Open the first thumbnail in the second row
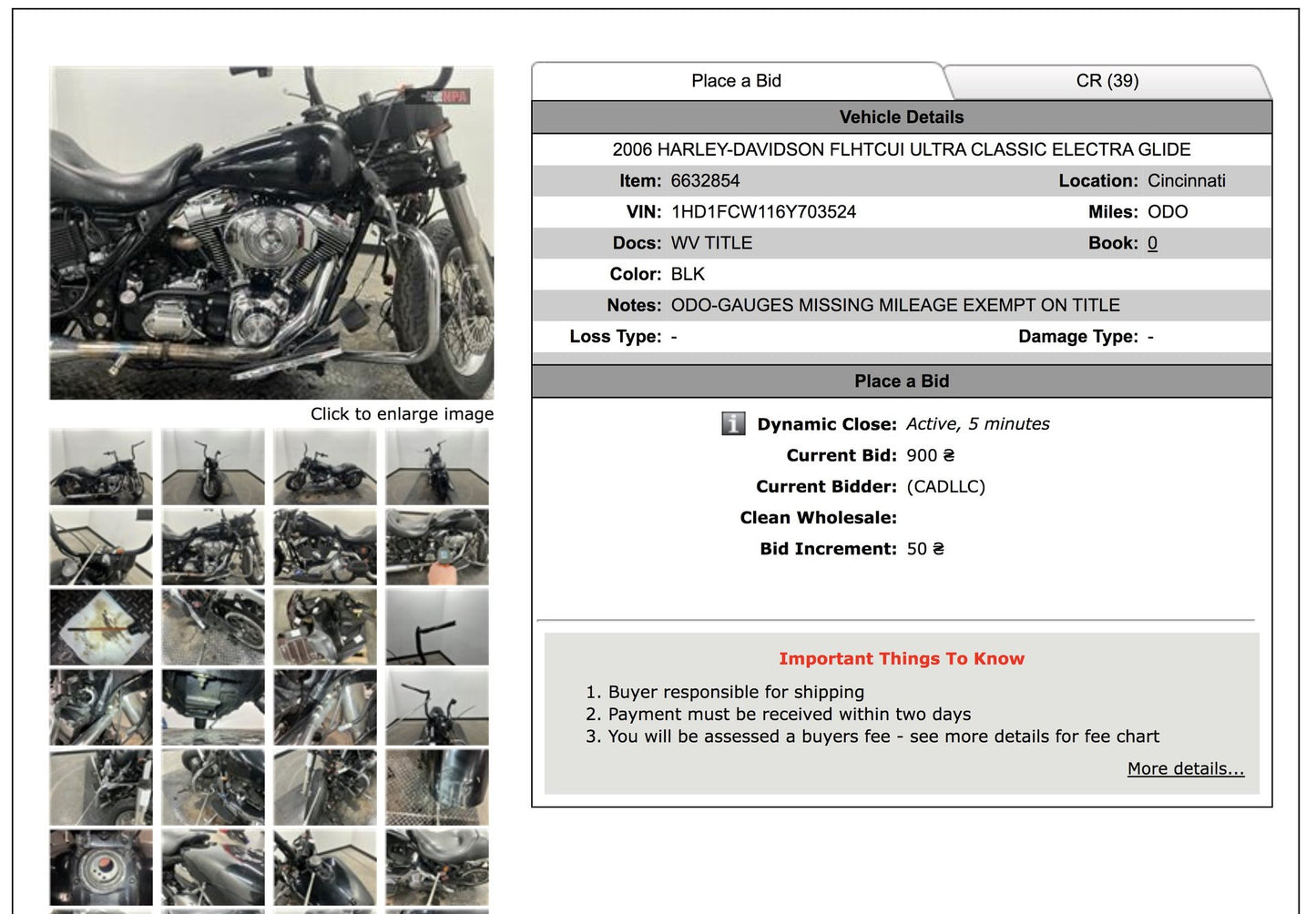The width and height of the screenshot is (1316, 914). [101, 546]
